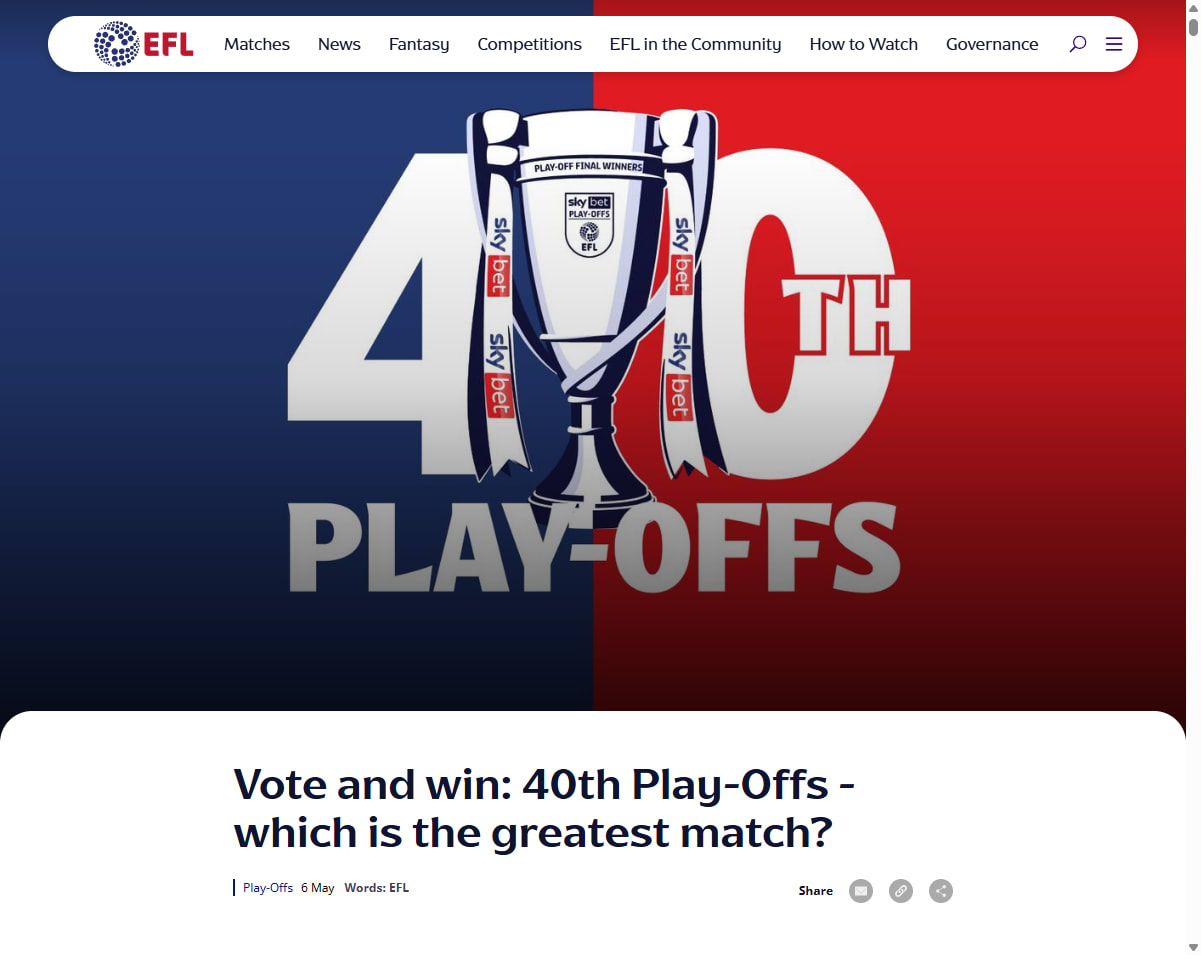
Task: Copy article link with chain icon
Action: click(x=901, y=891)
